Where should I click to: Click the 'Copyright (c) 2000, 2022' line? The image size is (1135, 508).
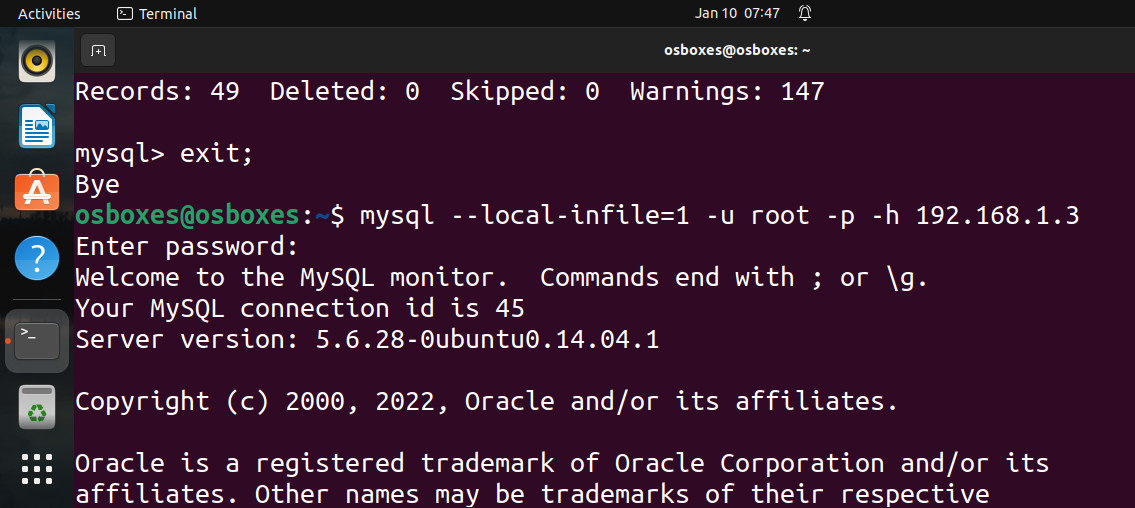click(x=486, y=402)
